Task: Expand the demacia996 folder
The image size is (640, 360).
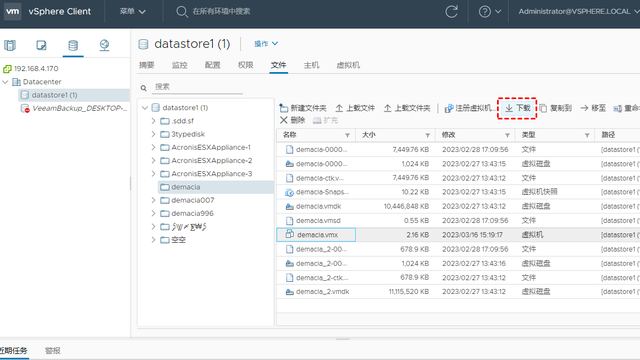Action: (x=153, y=213)
